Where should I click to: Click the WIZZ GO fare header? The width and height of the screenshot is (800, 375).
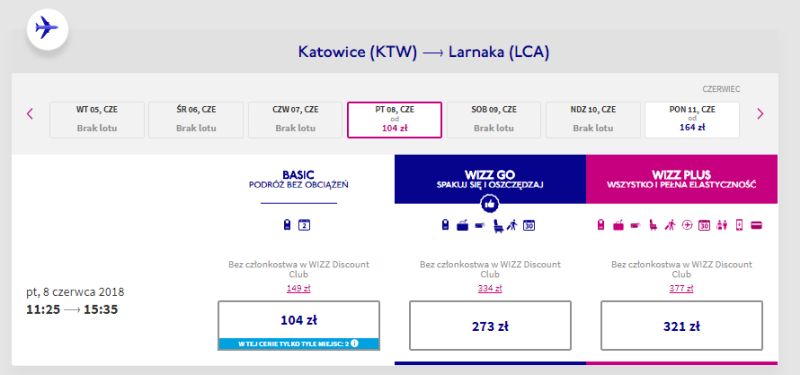490,179
